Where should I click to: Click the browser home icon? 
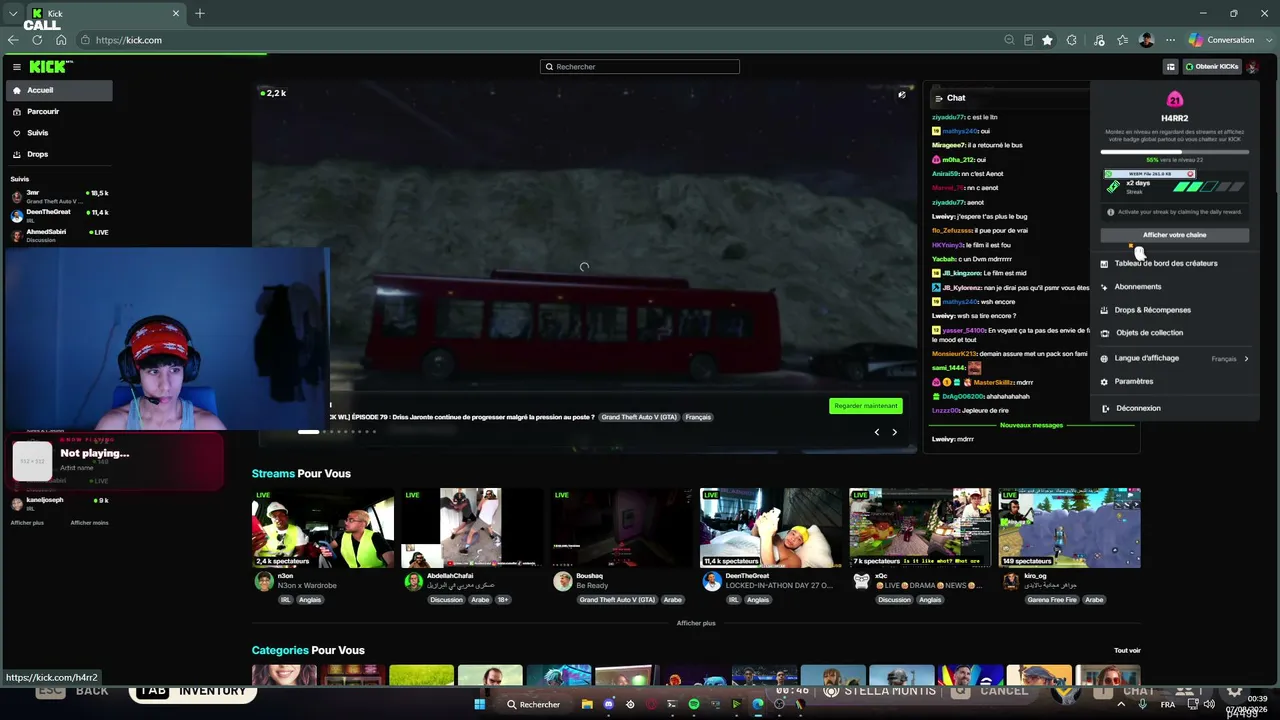tap(61, 40)
